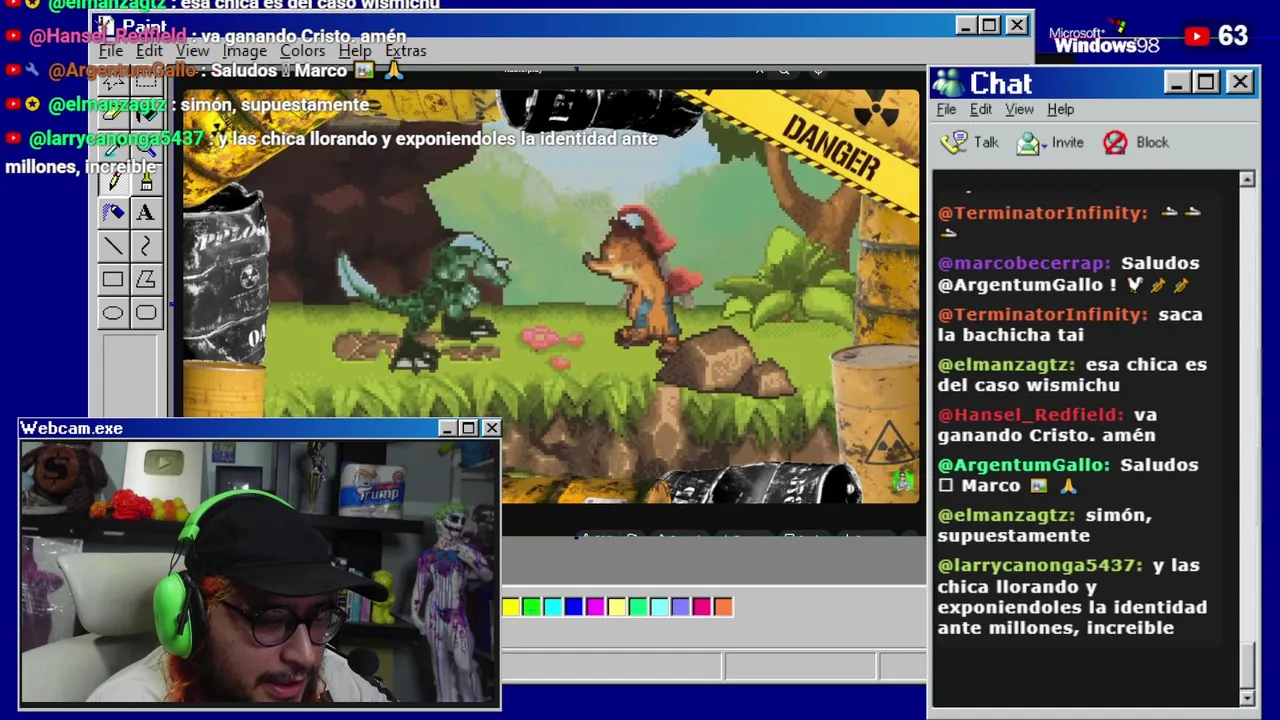Select the Rounded Rectangle tool

146,314
